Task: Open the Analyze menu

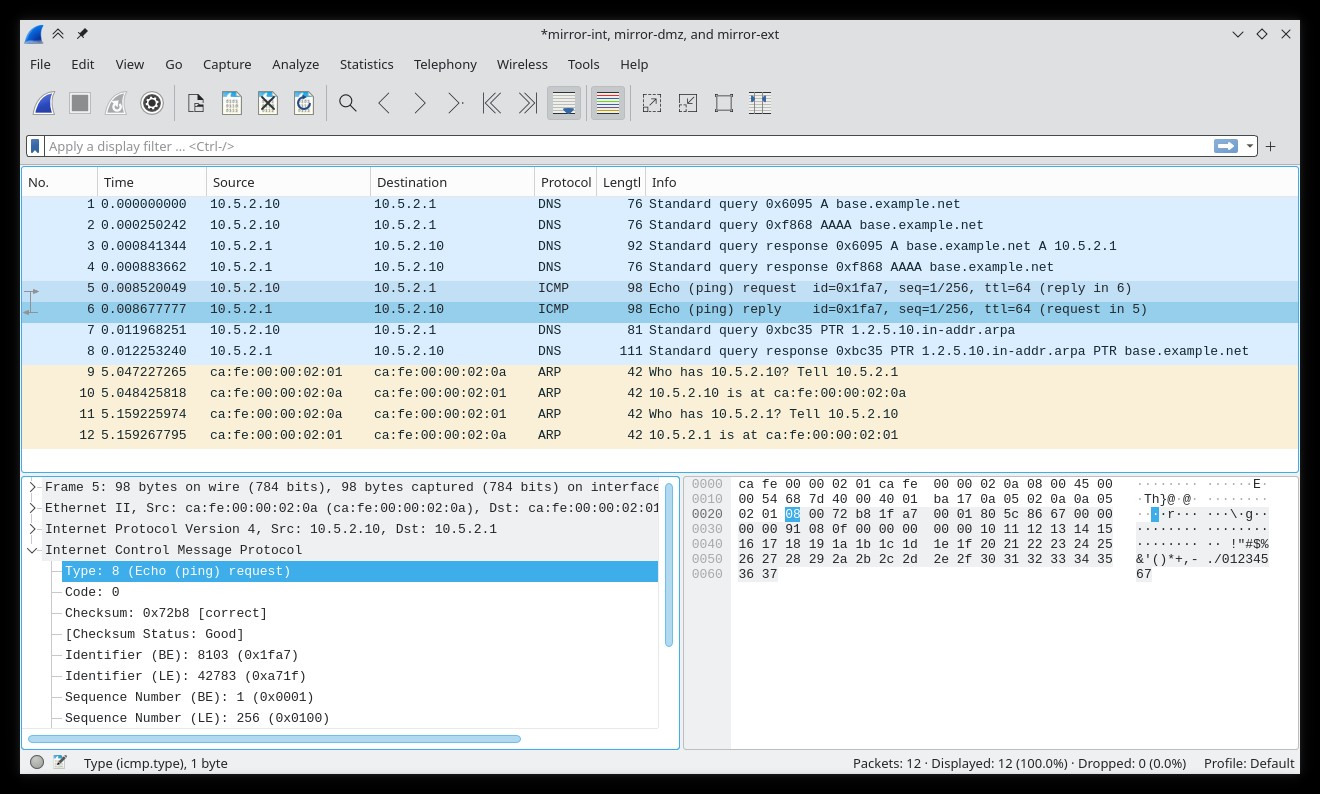Action: 295,64
